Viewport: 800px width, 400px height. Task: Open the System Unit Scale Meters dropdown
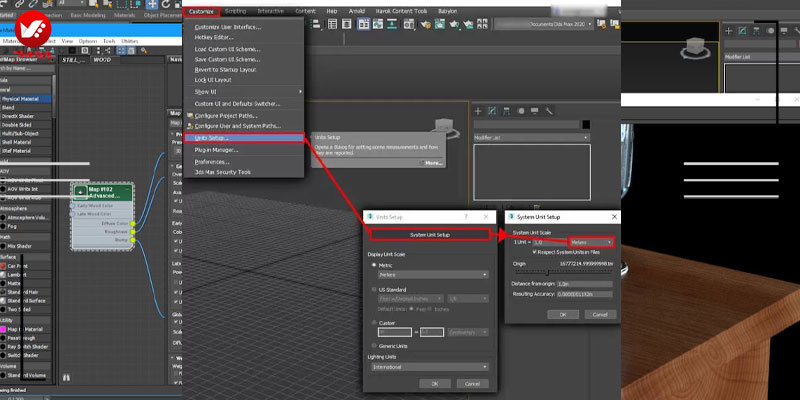(x=591, y=242)
